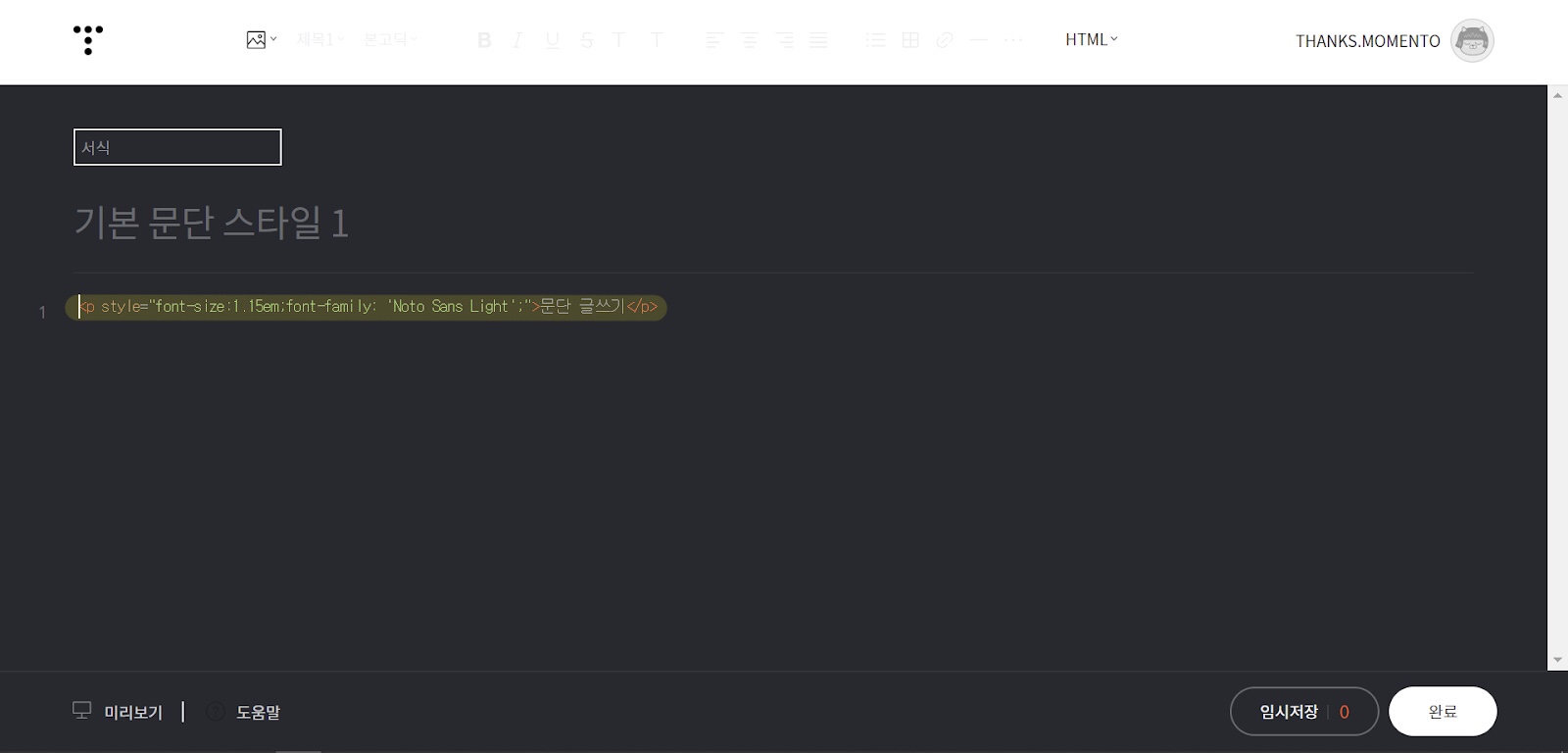Toggle italic formatting
The height and width of the screenshot is (753, 1568).
(x=517, y=40)
